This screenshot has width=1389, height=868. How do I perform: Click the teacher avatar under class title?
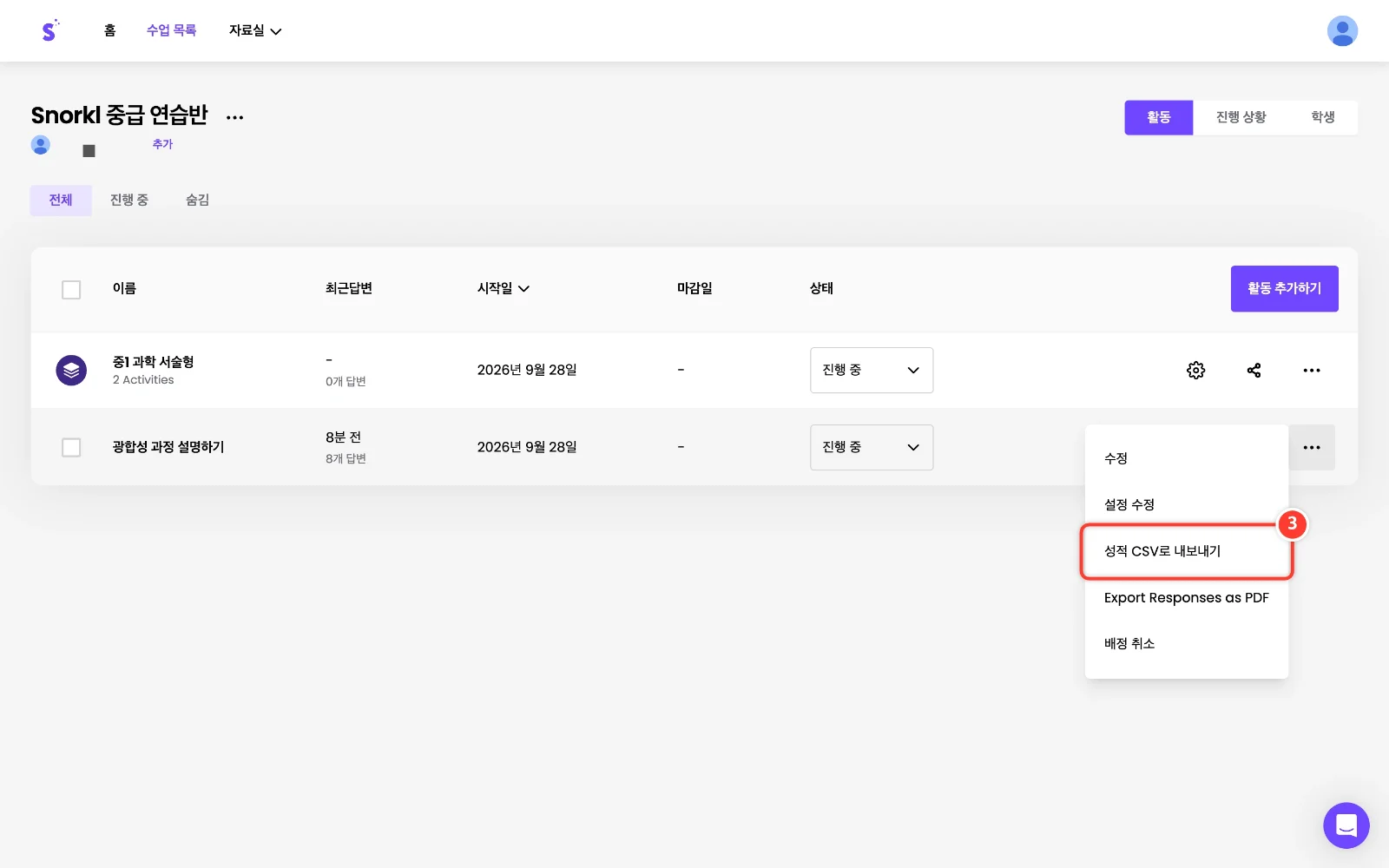(x=41, y=145)
